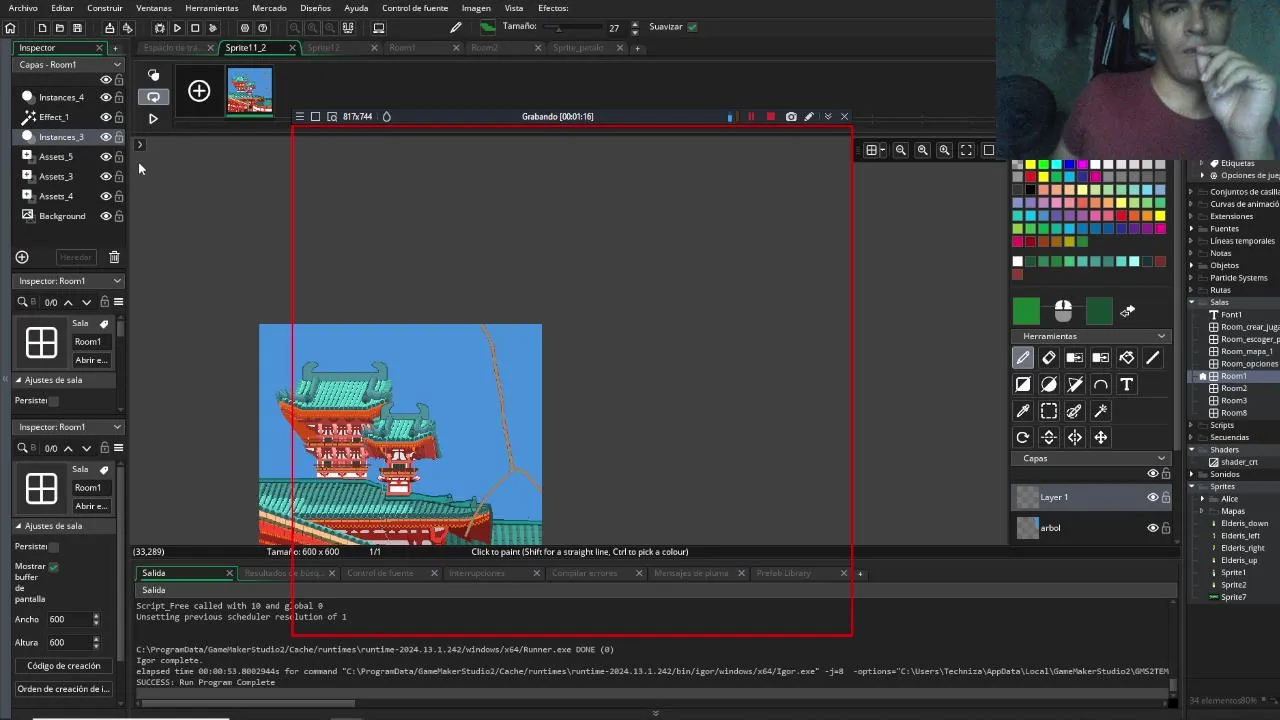Image resolution: width=1280 pixels, height=720 pixels.
Task: Click the Debug bug icon in toolbar
Action: pos(159,28)
